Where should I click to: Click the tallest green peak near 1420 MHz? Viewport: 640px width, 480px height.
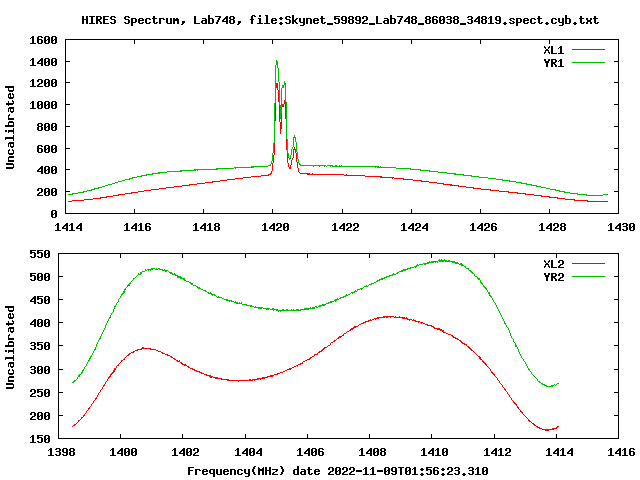[277, 62]
